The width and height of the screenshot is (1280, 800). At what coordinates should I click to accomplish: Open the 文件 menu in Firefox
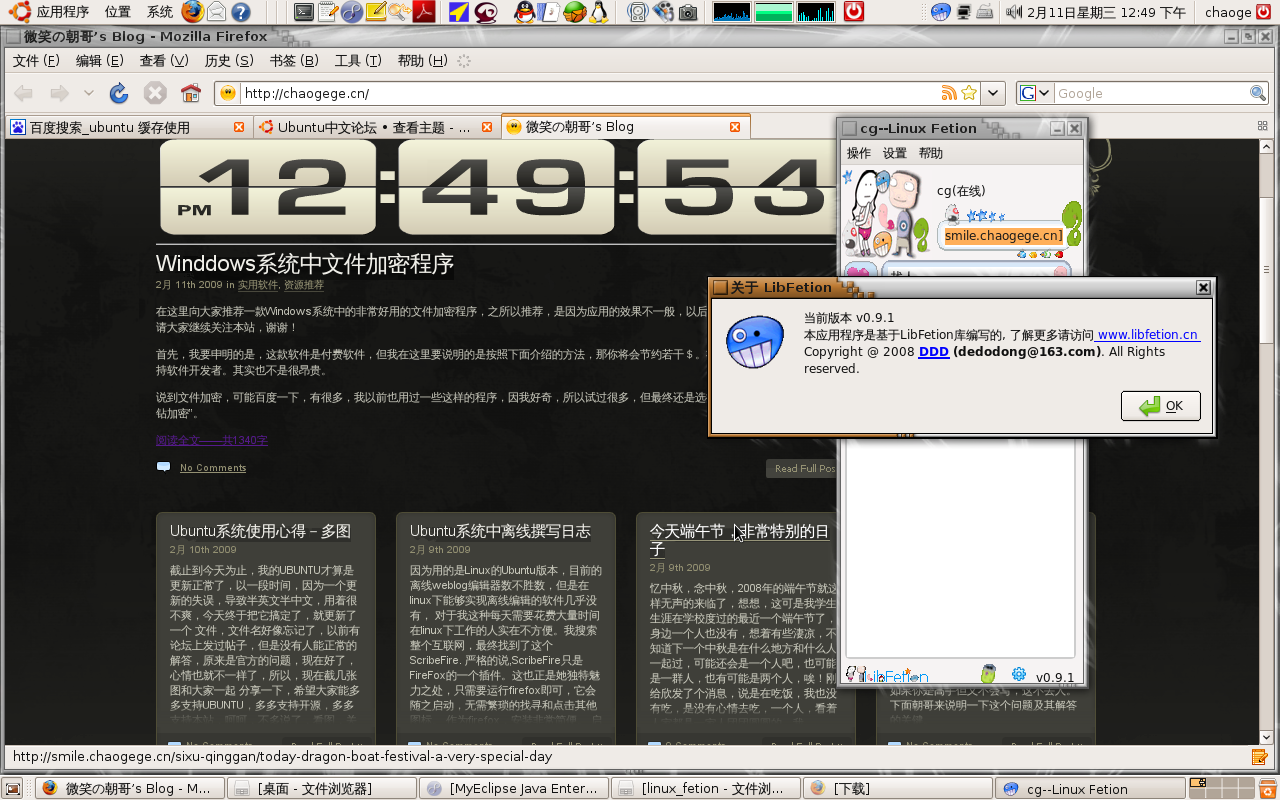[x=36, y=61]
